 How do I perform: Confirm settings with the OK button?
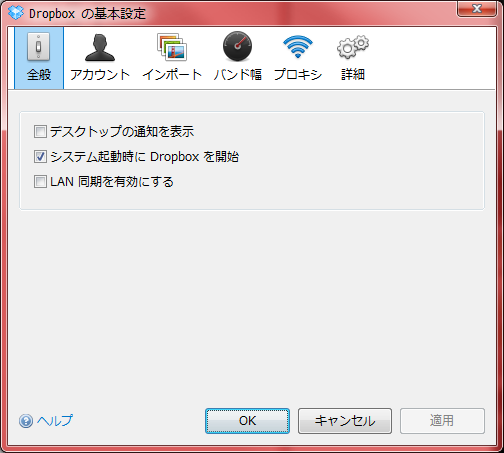pos(247,421)
